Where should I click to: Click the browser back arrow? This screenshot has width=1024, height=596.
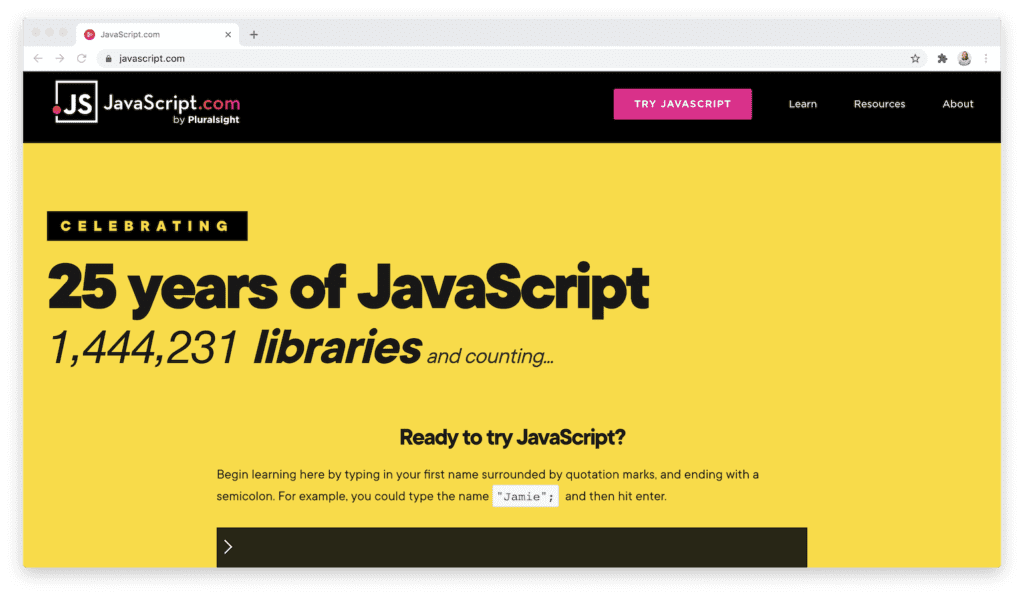(38, 59)
